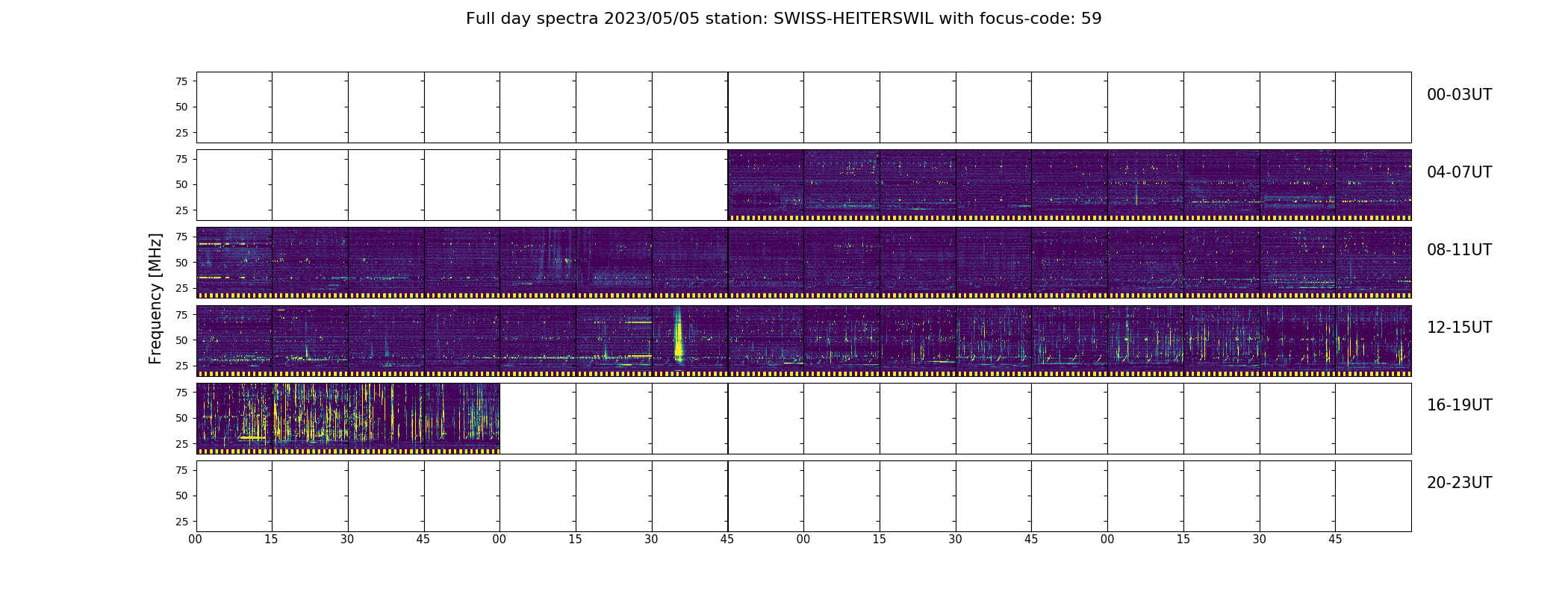Click the Frequency [MHz] axis label
This screenshot has width=1568, height=597.
point(155,298)
